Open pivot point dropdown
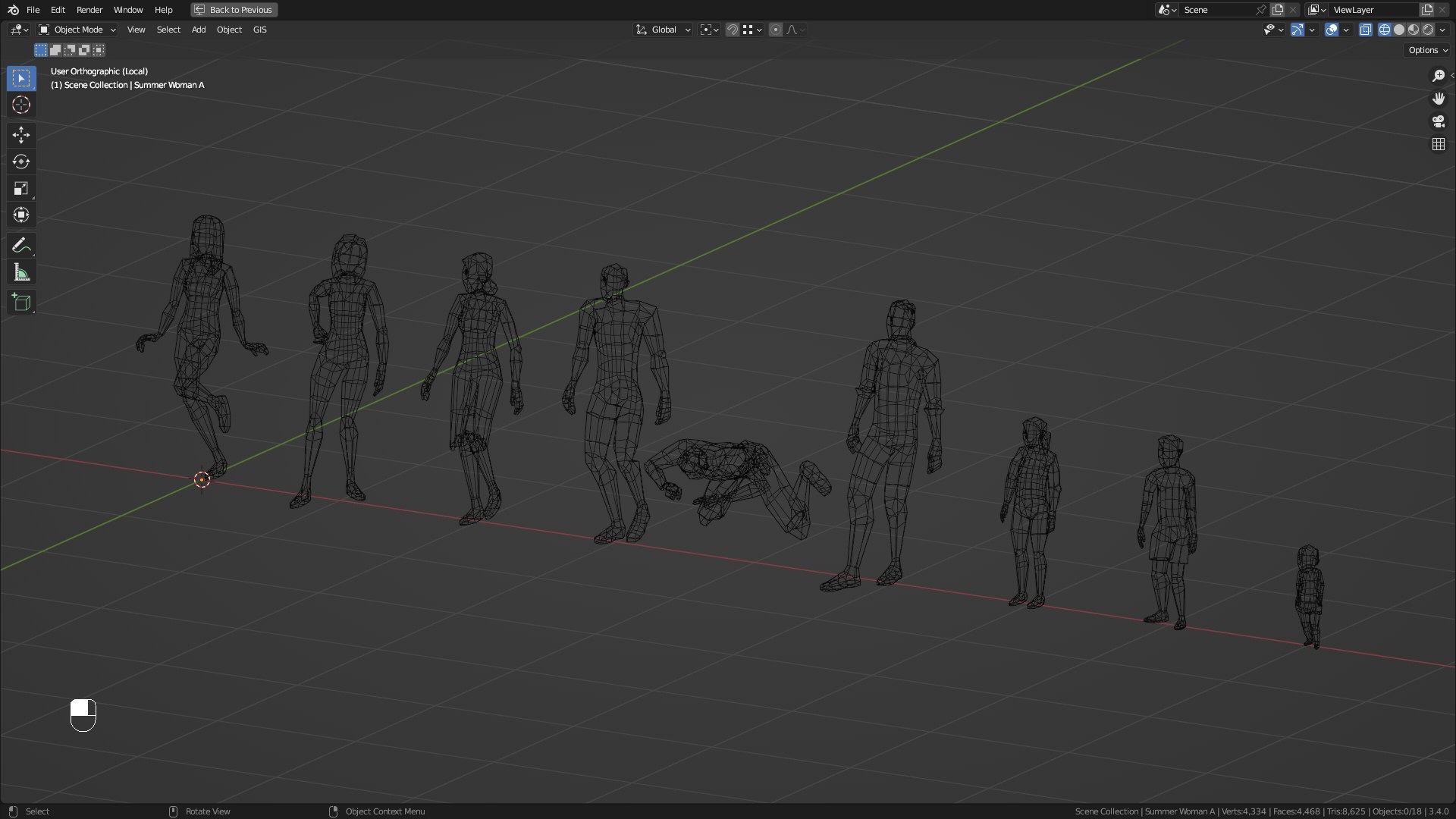 pyautogui.click(x=709, y=30)
